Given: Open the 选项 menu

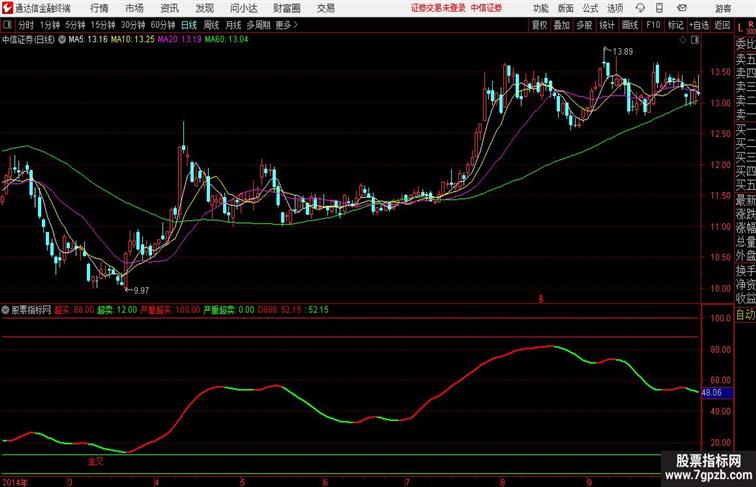Looking at the screenshot, I should click(x=615, y=8).
